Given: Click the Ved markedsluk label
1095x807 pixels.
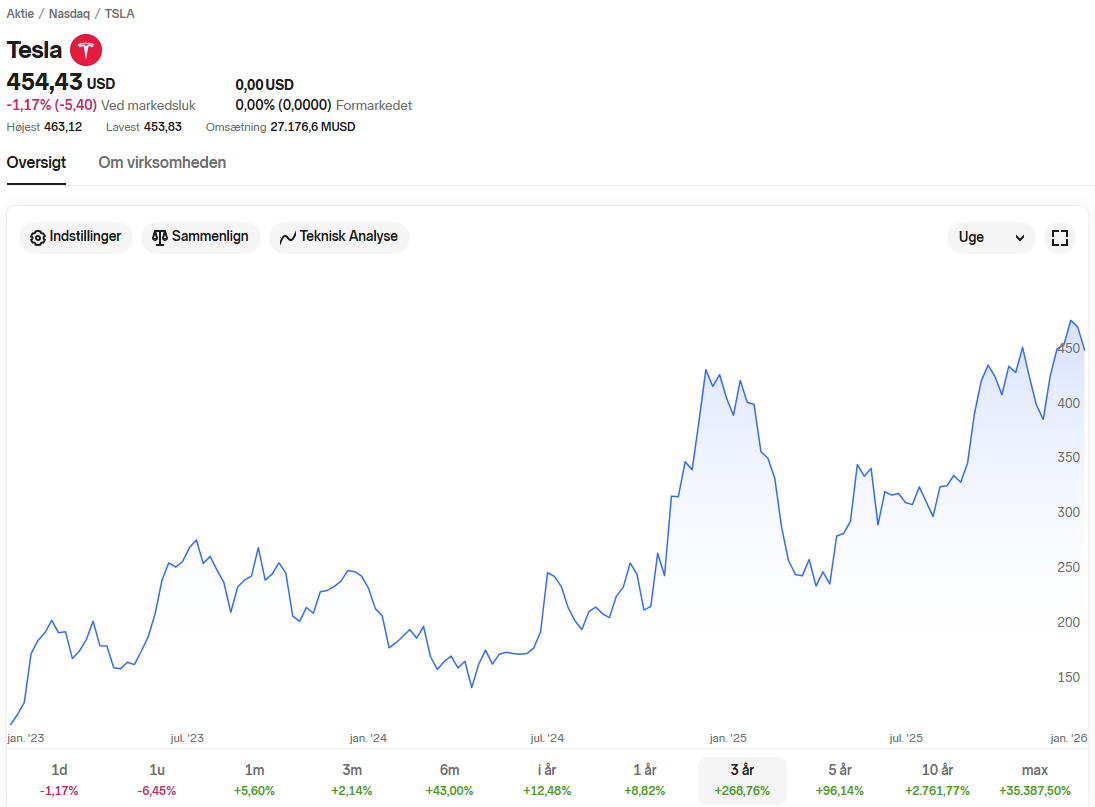Looking at the screenshot, I should point(148,105).
